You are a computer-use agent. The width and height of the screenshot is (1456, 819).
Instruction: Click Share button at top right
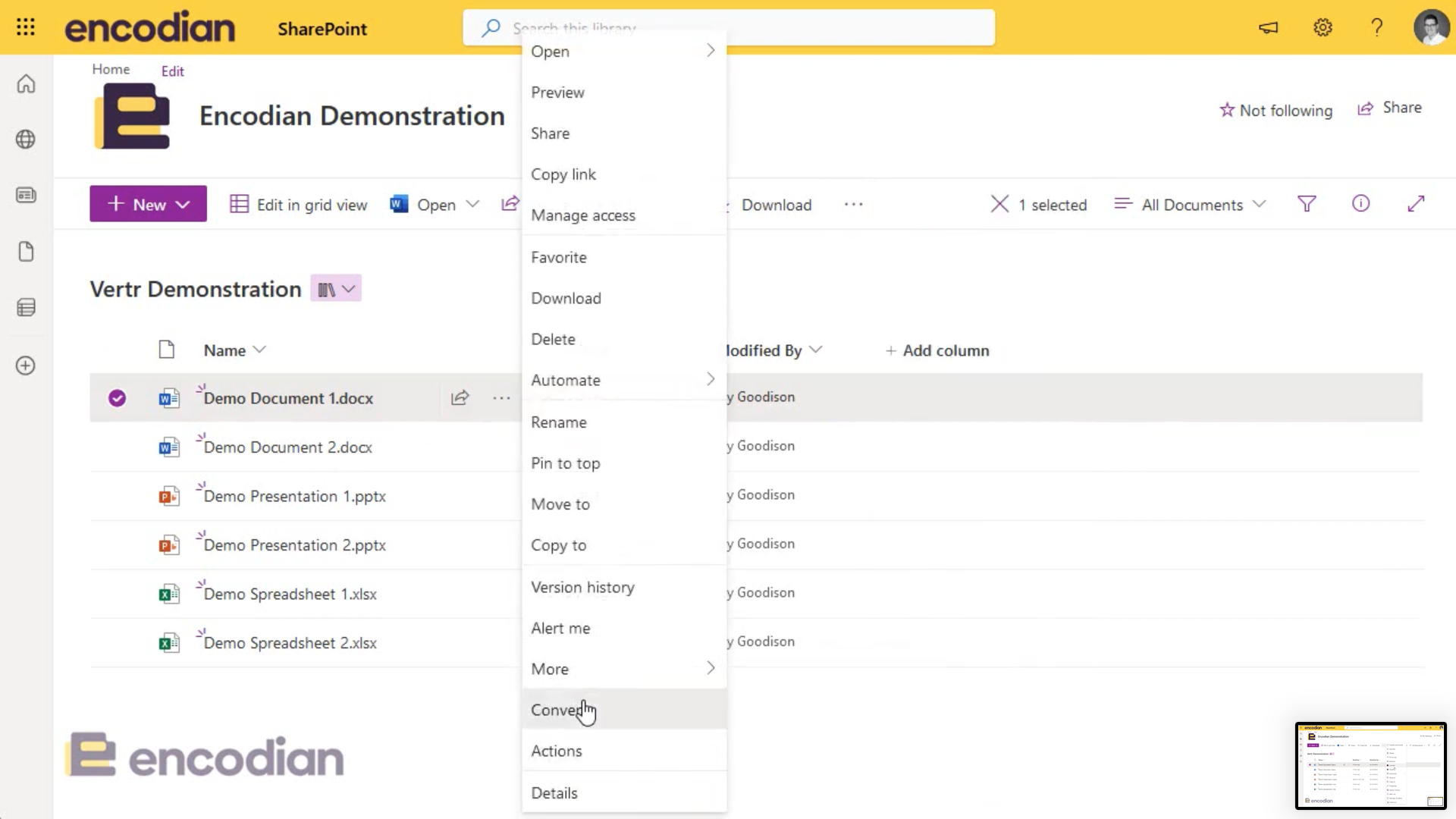coord(1389,108)
